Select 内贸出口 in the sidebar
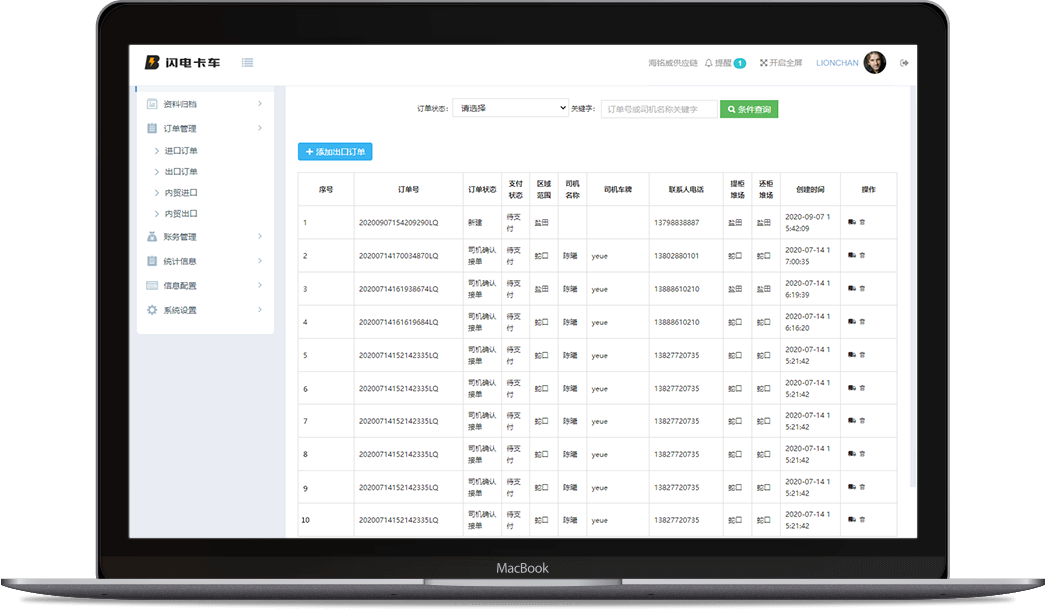This screenshot has width=1046, height=610. click(x=181, y=214)
